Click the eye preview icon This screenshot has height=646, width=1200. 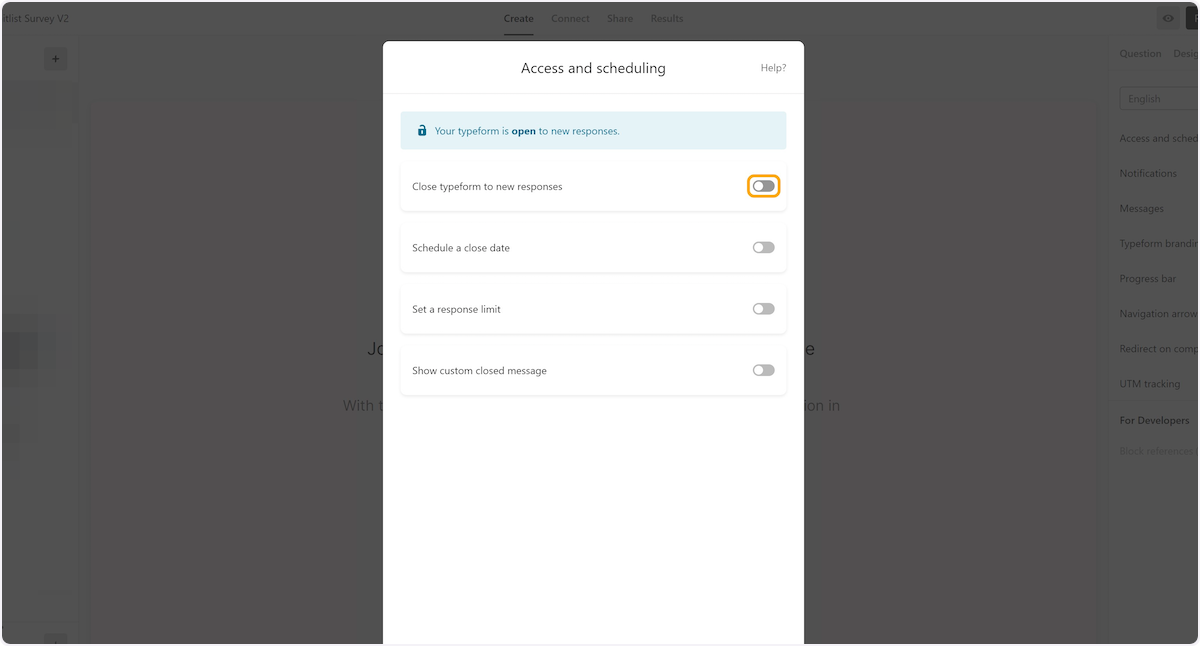pyautogui.click(x=1167, y=18)
